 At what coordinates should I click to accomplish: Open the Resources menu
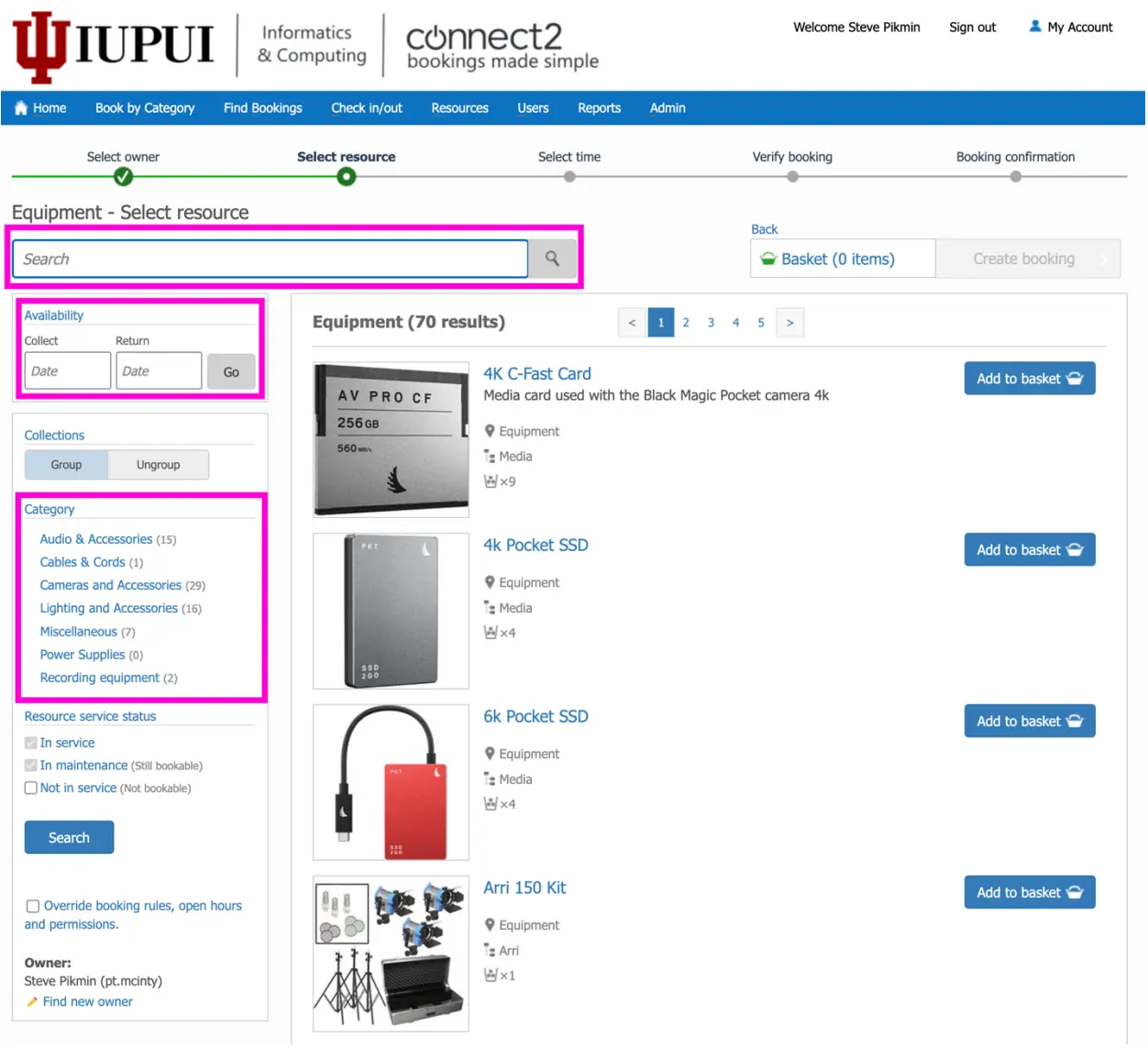click(460, 108)
